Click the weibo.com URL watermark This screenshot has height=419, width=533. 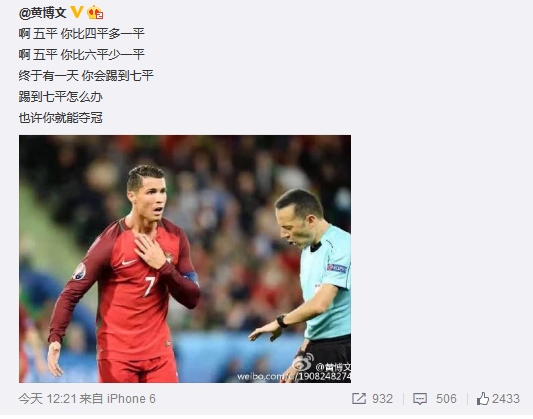pyautogui.click(x=294, y=377)
